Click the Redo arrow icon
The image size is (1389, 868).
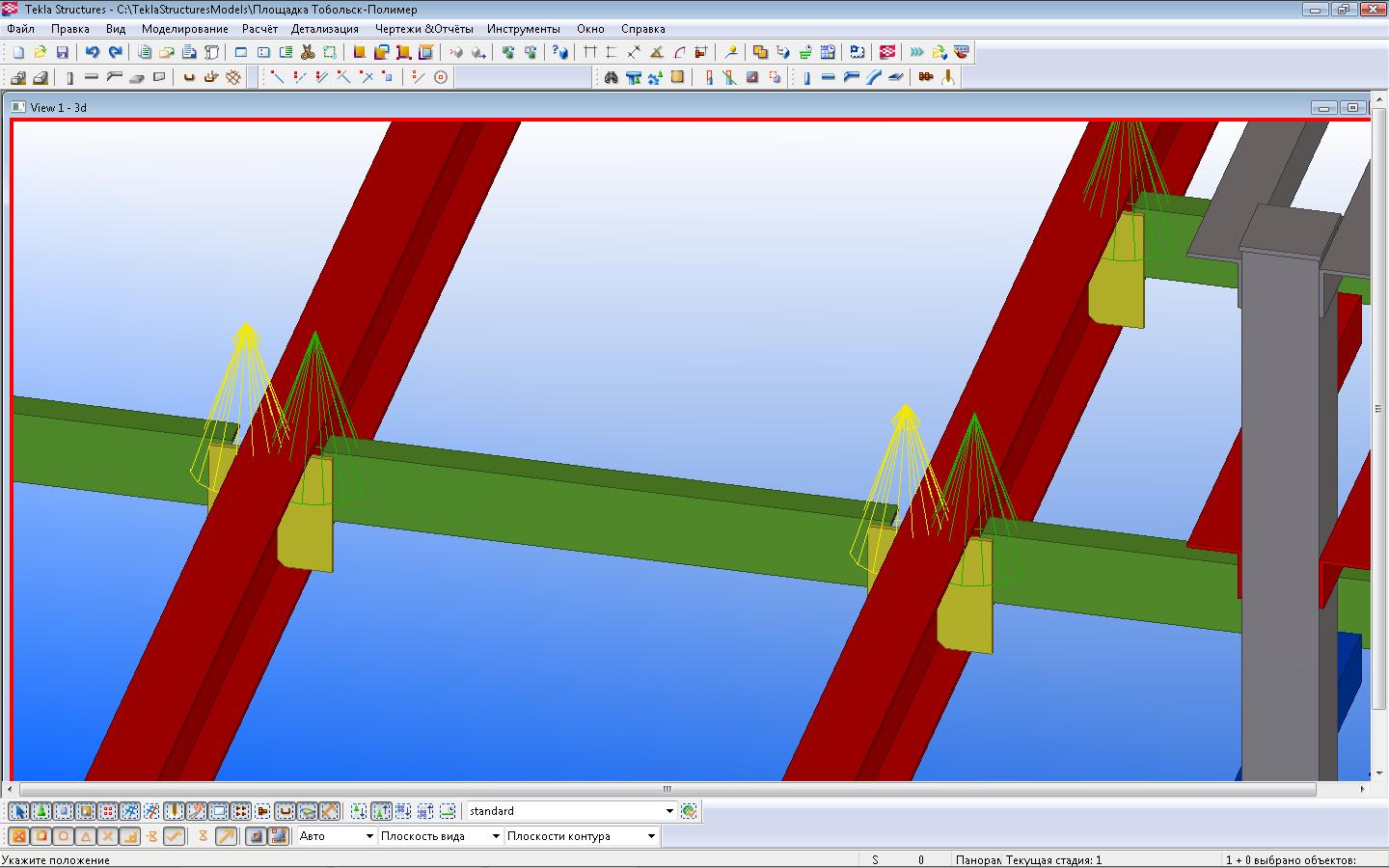point(115,52)
